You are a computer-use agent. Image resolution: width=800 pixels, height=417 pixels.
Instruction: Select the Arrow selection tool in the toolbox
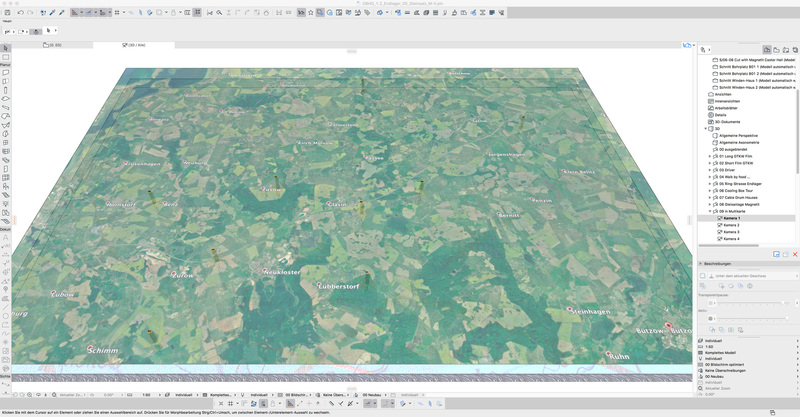pos(5,48)
